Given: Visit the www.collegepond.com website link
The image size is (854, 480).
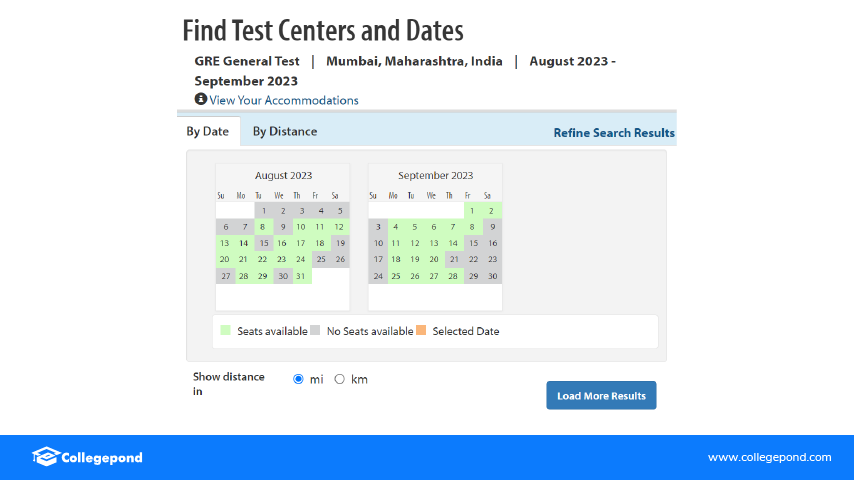Looking at the screenshot, I should [769, 457].
